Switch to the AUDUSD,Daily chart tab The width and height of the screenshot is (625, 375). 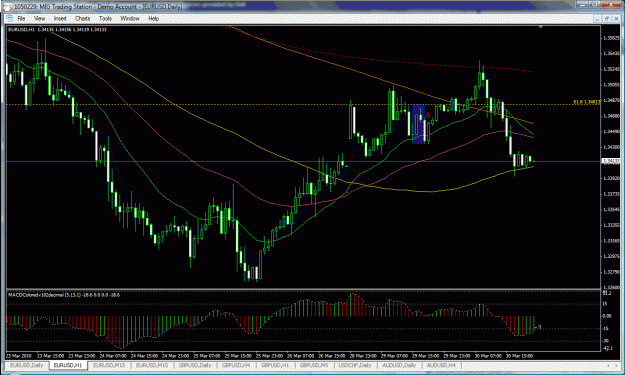(399, 365)
